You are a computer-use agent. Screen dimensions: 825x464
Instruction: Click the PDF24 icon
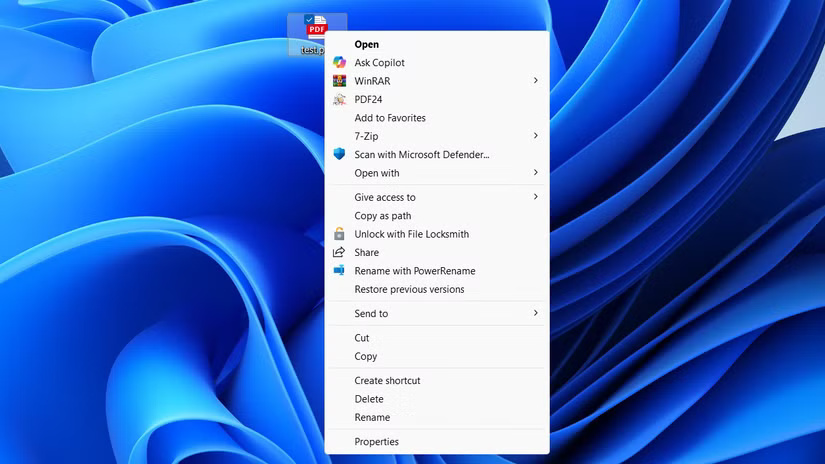click(340, 99)
